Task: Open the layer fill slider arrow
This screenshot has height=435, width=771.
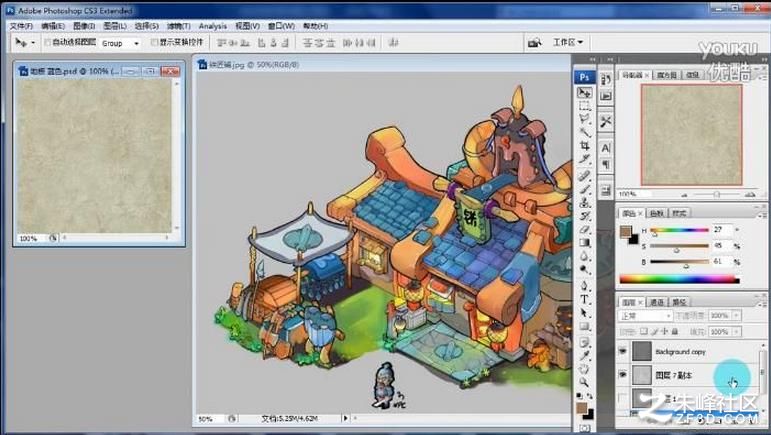Action: tap(736, 332)
